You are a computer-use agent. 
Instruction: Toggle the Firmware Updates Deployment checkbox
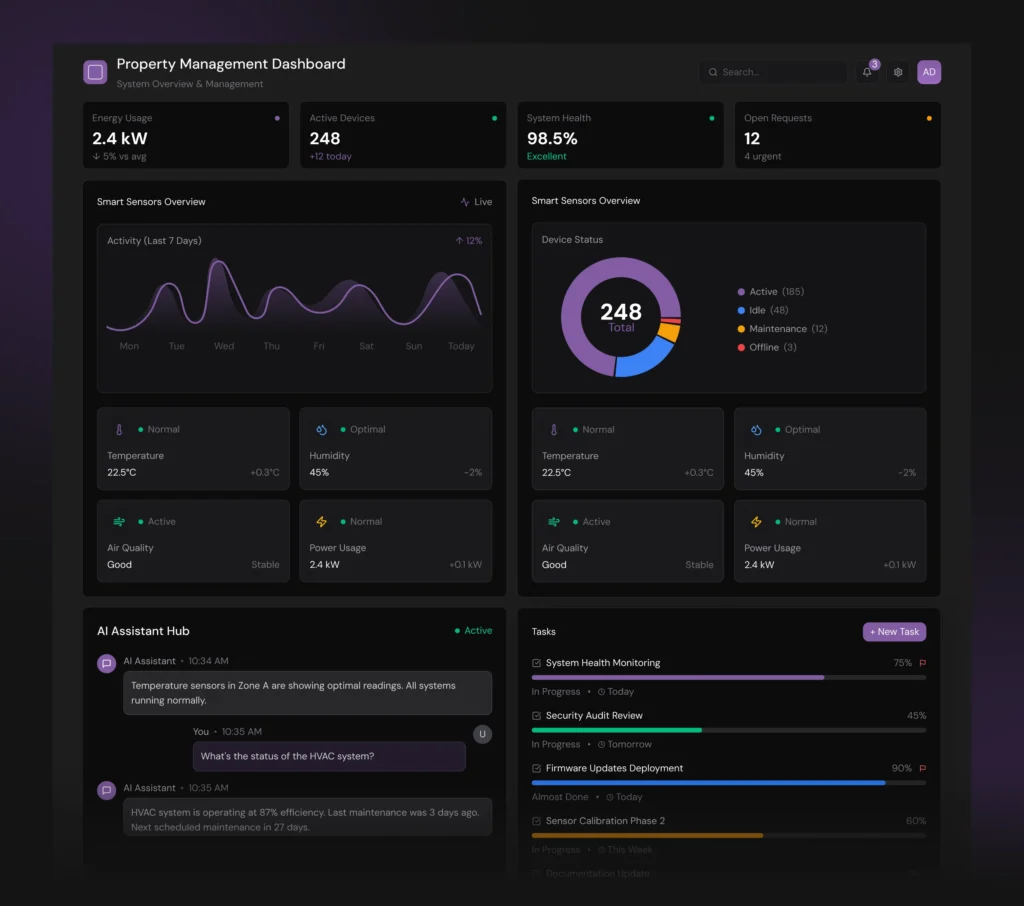[535, 768]
